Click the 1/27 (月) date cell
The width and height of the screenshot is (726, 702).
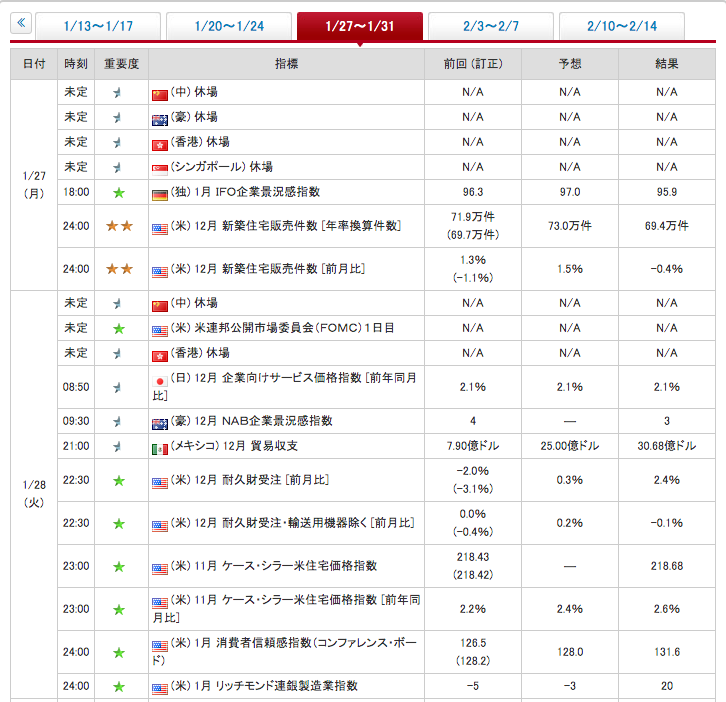[x=34, y=185]
